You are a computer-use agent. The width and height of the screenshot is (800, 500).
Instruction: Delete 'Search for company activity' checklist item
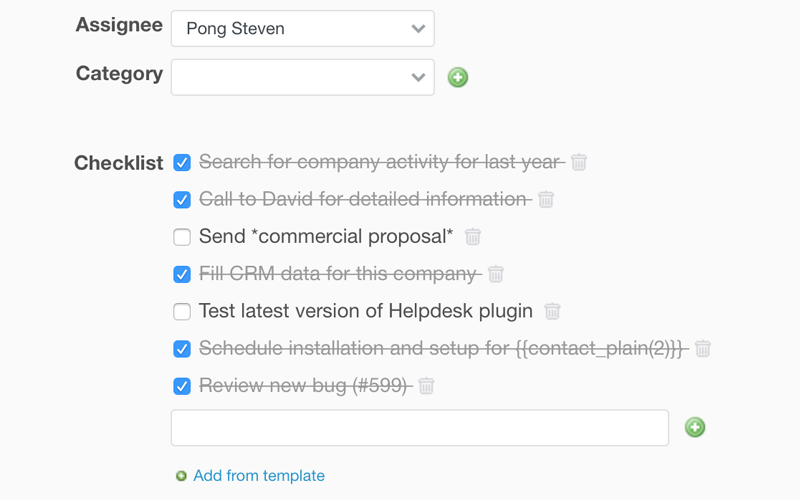tap(579, 162)
